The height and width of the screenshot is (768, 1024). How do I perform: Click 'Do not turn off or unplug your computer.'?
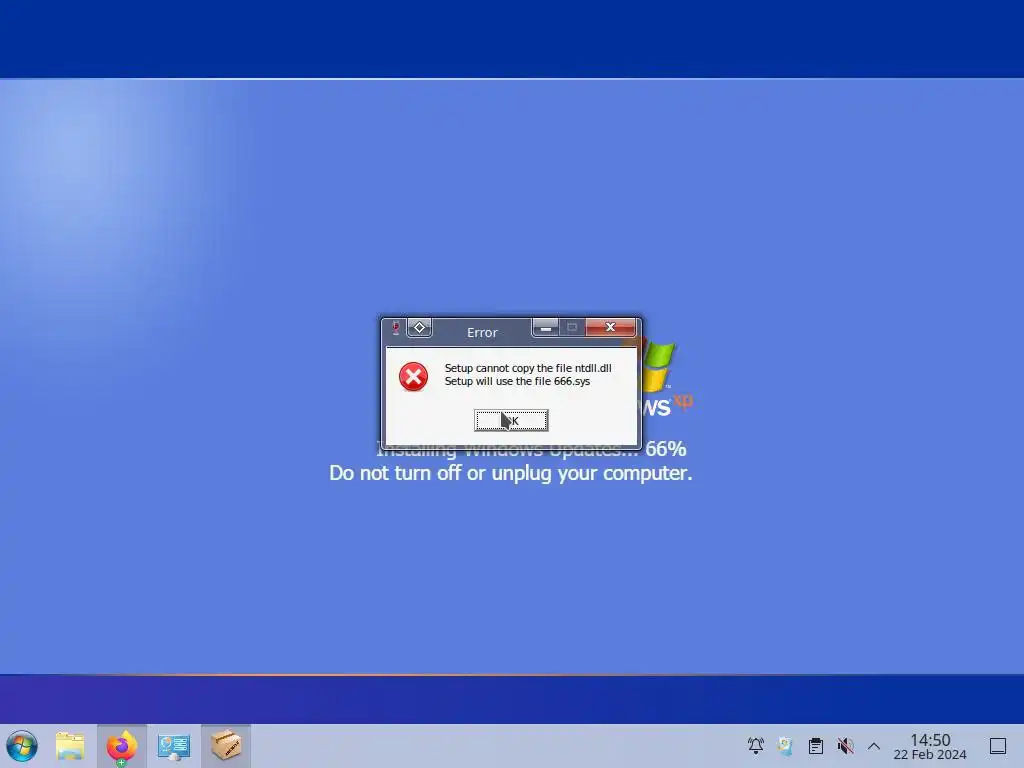pyautogui.click(x=511, y=473)
